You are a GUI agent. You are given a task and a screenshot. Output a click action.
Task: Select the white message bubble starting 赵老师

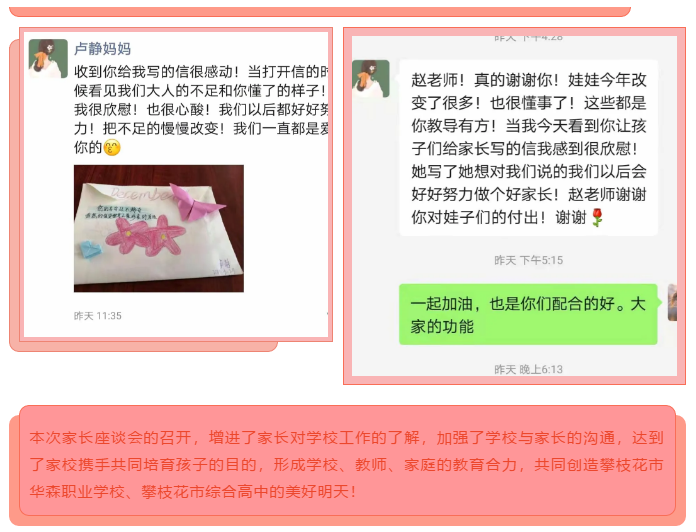point(528,148)
